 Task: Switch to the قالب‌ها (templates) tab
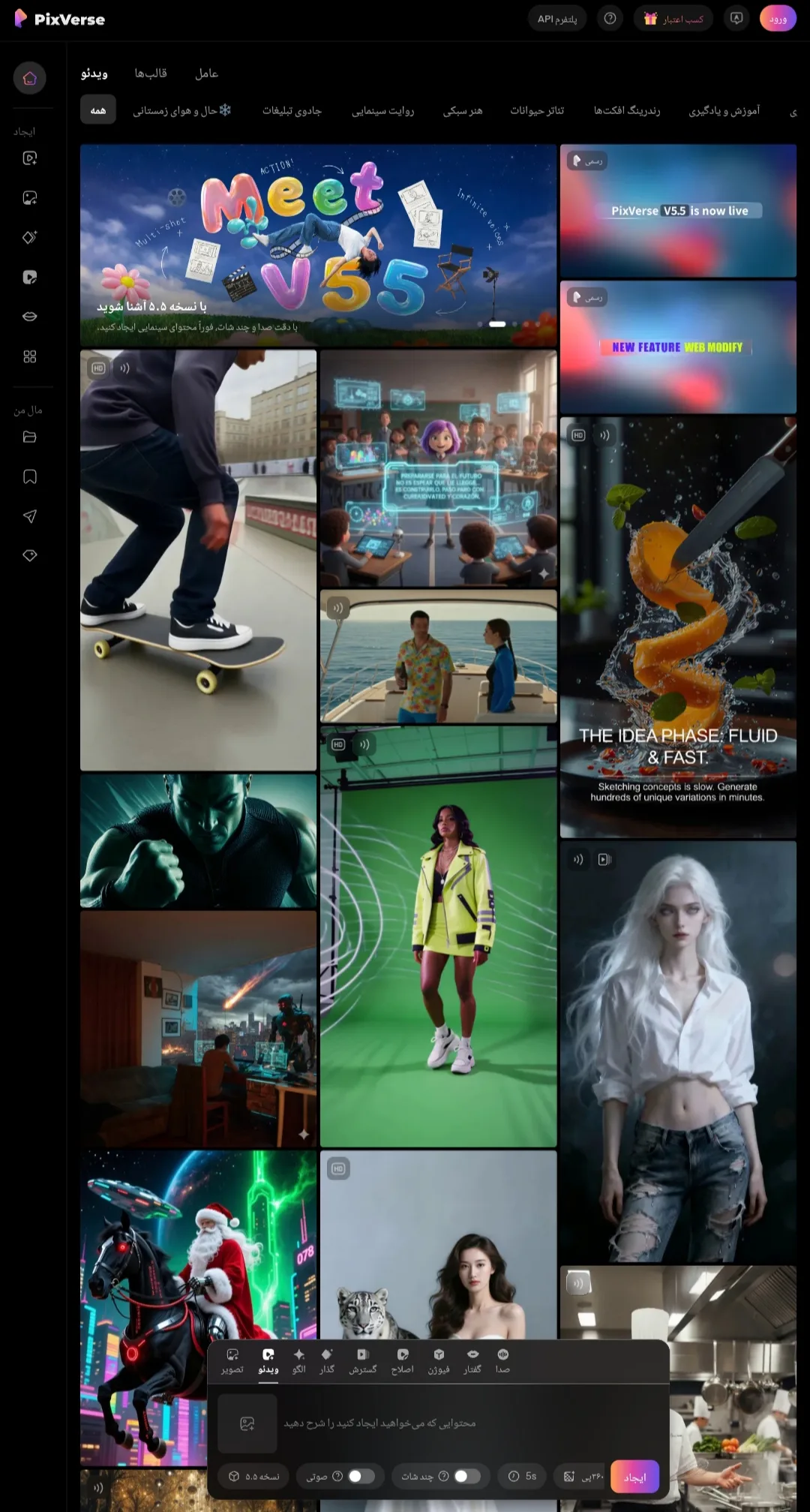[x=151, y=74]
